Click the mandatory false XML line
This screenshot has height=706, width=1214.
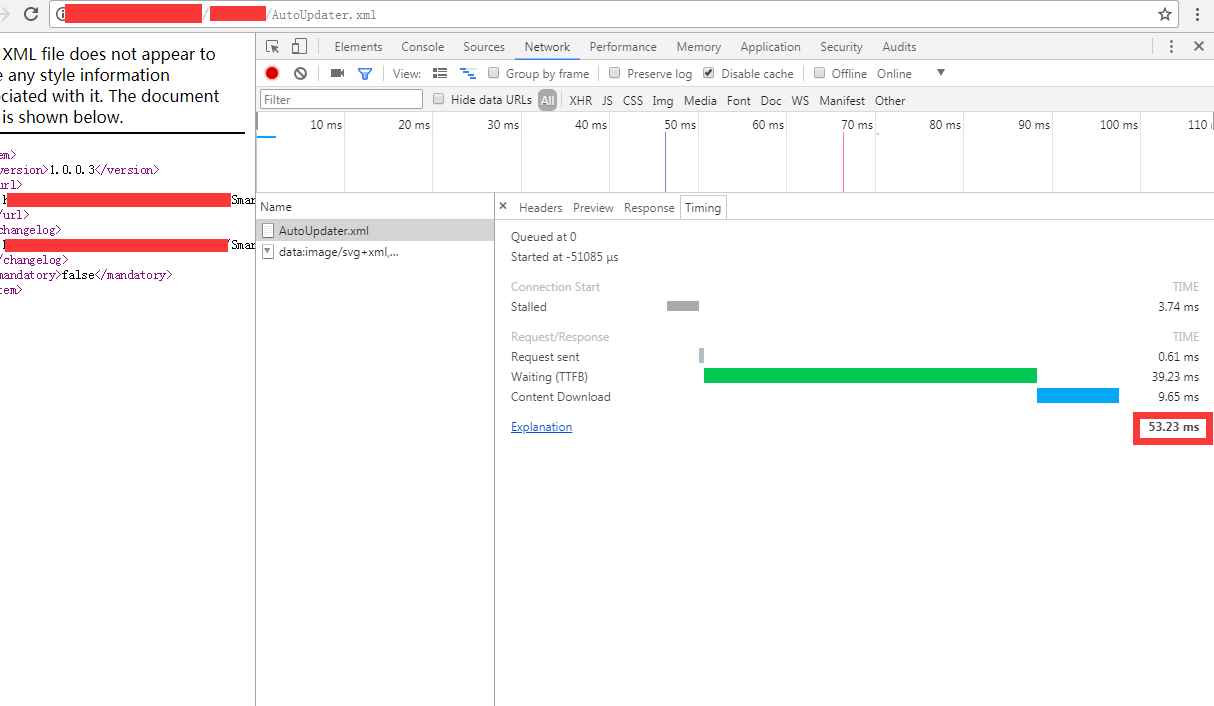tap(86, 275)
